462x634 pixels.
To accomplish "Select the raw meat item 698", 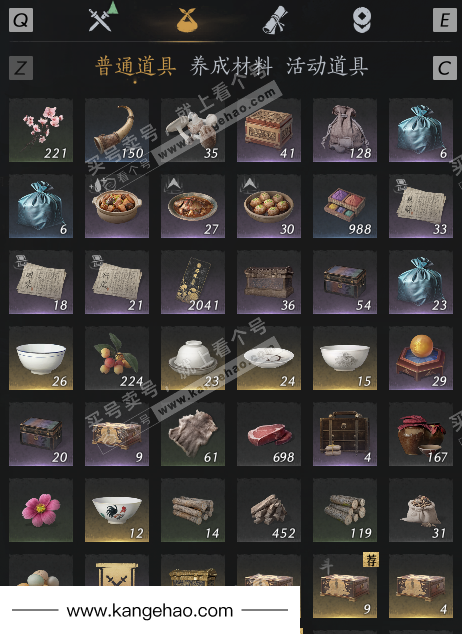I will [269, 434].
